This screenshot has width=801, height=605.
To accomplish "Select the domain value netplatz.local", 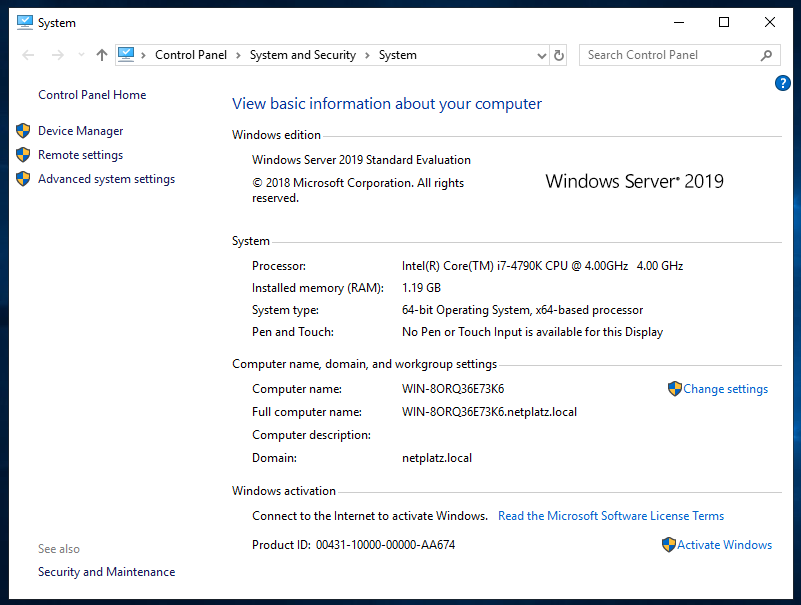I will pyautogui.click(x=437, y=458).
